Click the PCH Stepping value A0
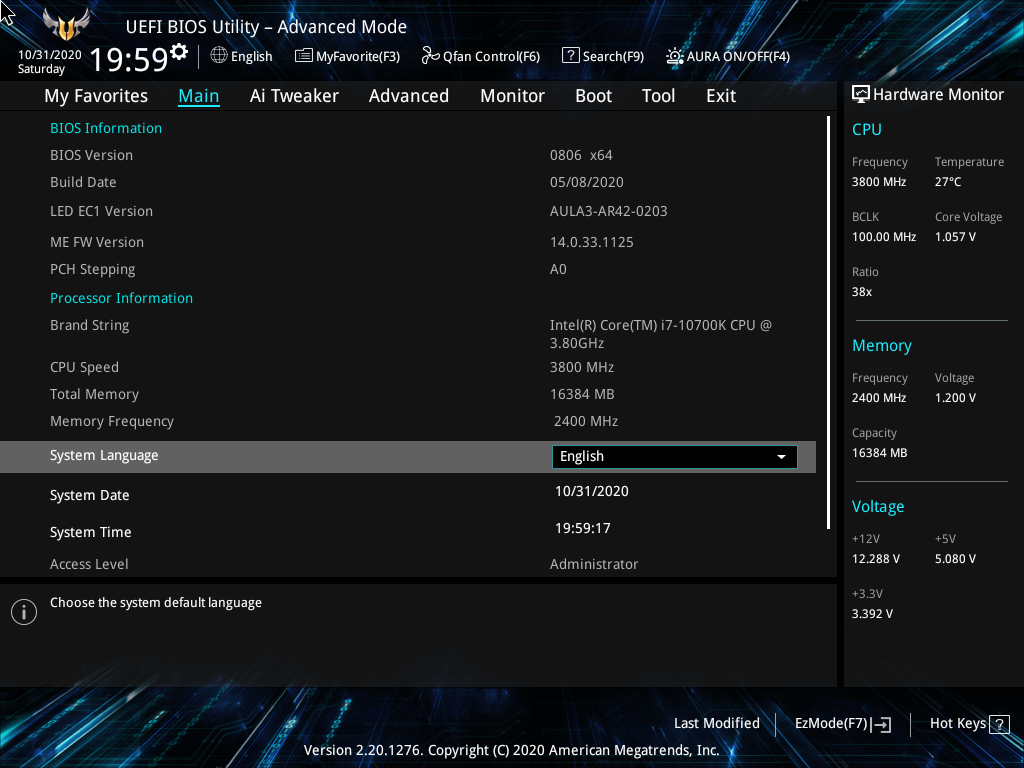Viewport: 1024px width, 768px height. [x=558, y=269]
